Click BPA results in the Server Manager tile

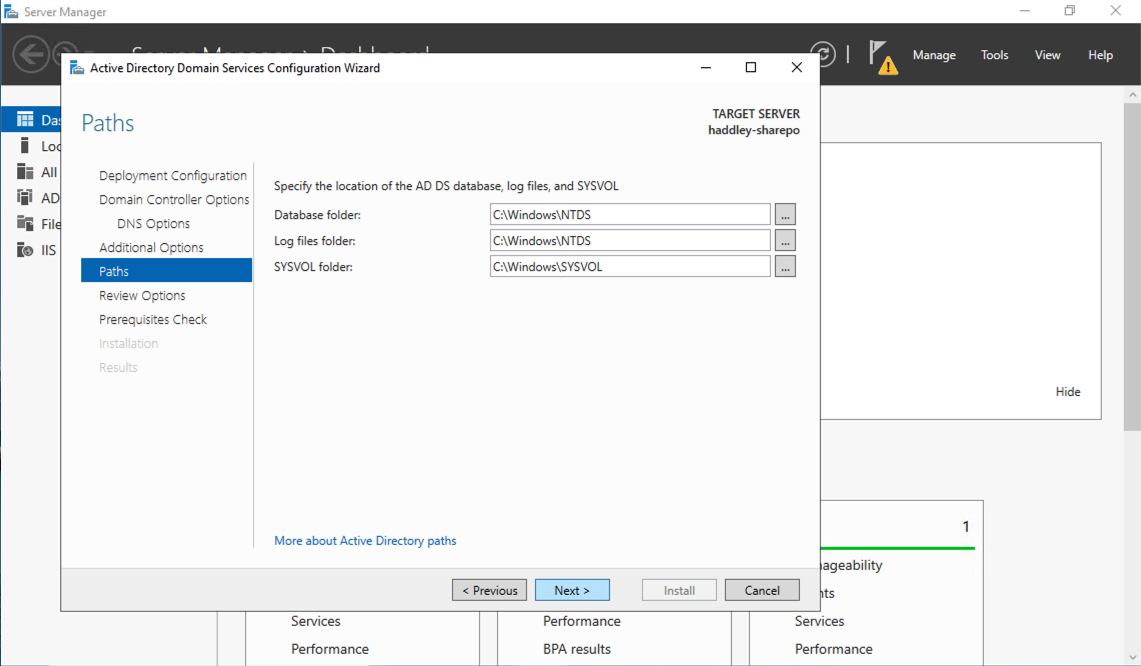576,649
